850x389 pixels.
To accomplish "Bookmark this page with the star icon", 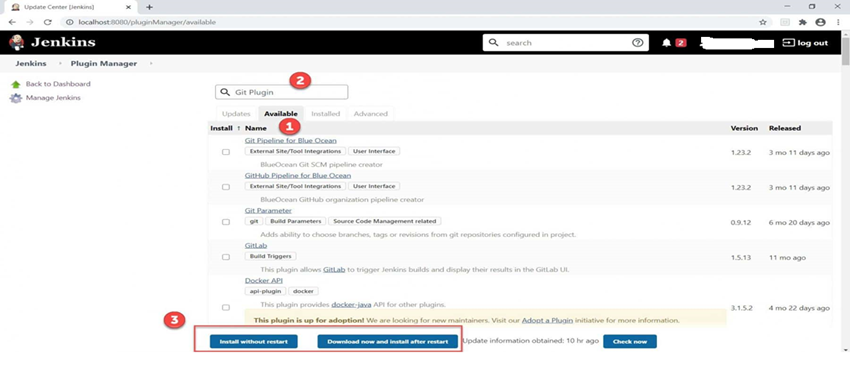I will pos(763,22).
